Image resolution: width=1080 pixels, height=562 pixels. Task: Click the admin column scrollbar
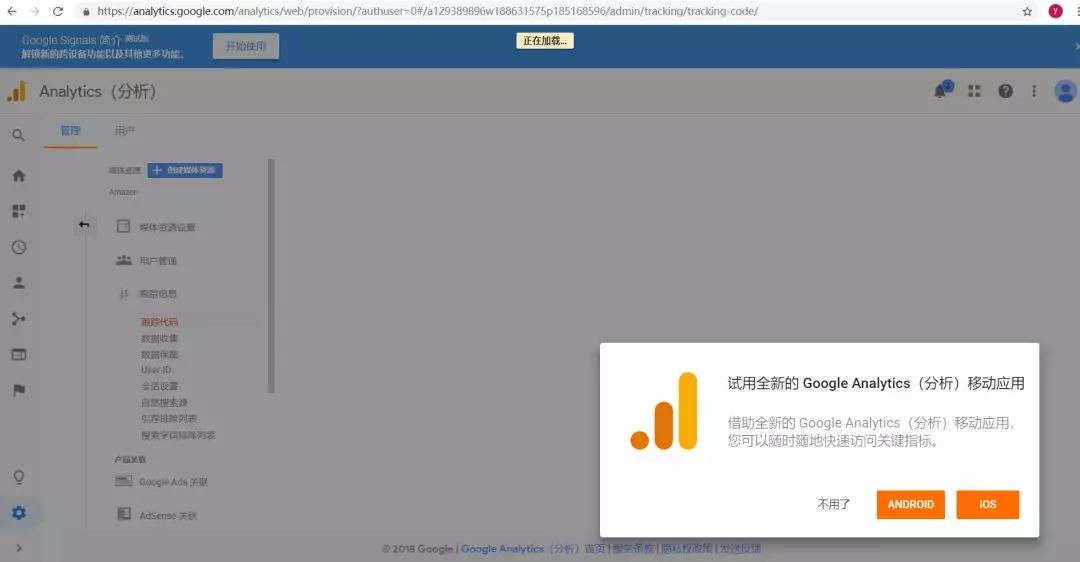pyautogui.click(x=271, y=275)
